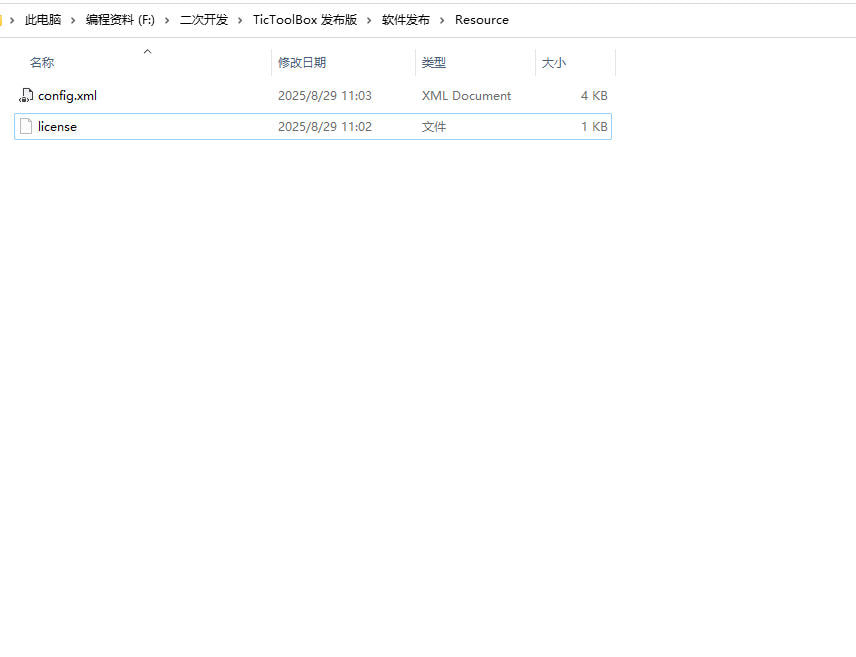Select the config.xml file name
The height and width of the screenshot is (657, 856).
[x=67, y=96]
